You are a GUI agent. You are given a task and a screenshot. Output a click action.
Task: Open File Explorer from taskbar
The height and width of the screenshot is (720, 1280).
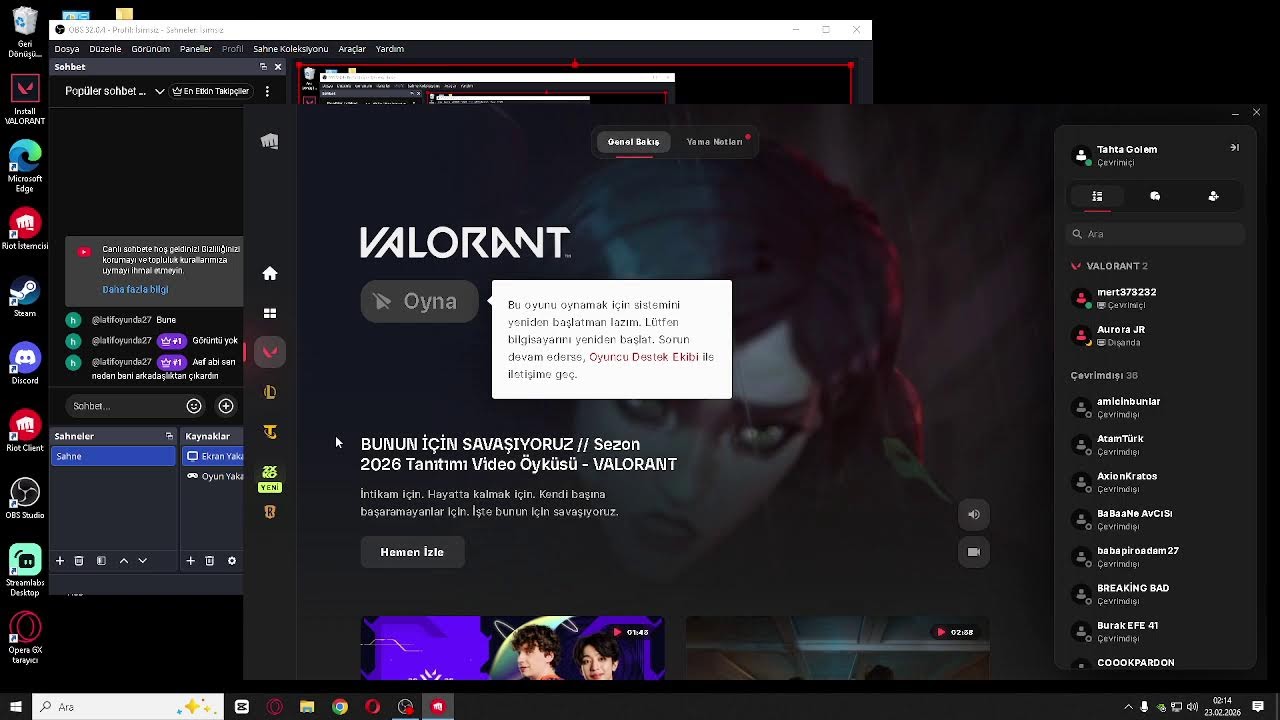[x=307, y=707]
